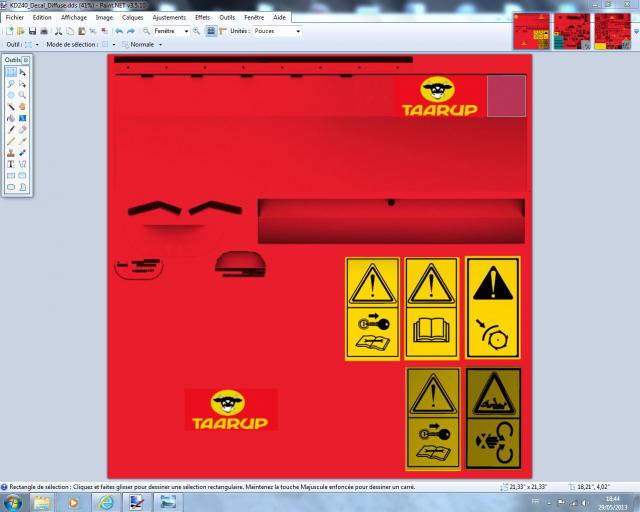This screenshot has width=640, height=512.
Task: Switch to the third image thumbnail
Action: pos(613,31)
